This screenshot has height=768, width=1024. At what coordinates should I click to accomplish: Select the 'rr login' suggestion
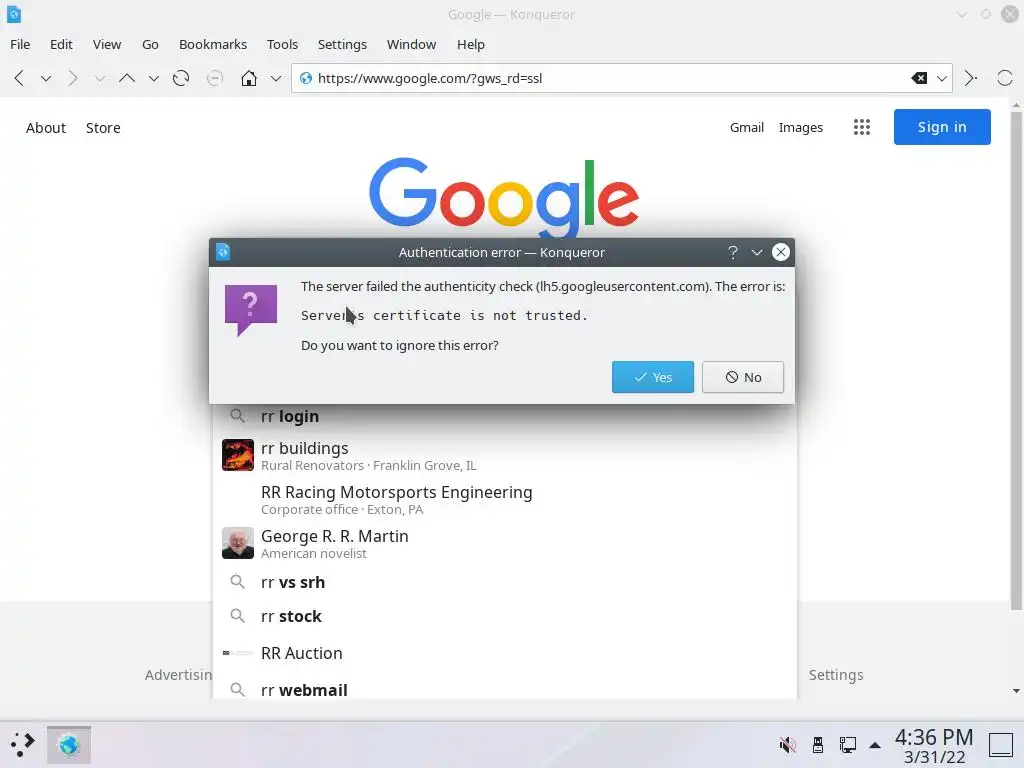tap(504, 416)
